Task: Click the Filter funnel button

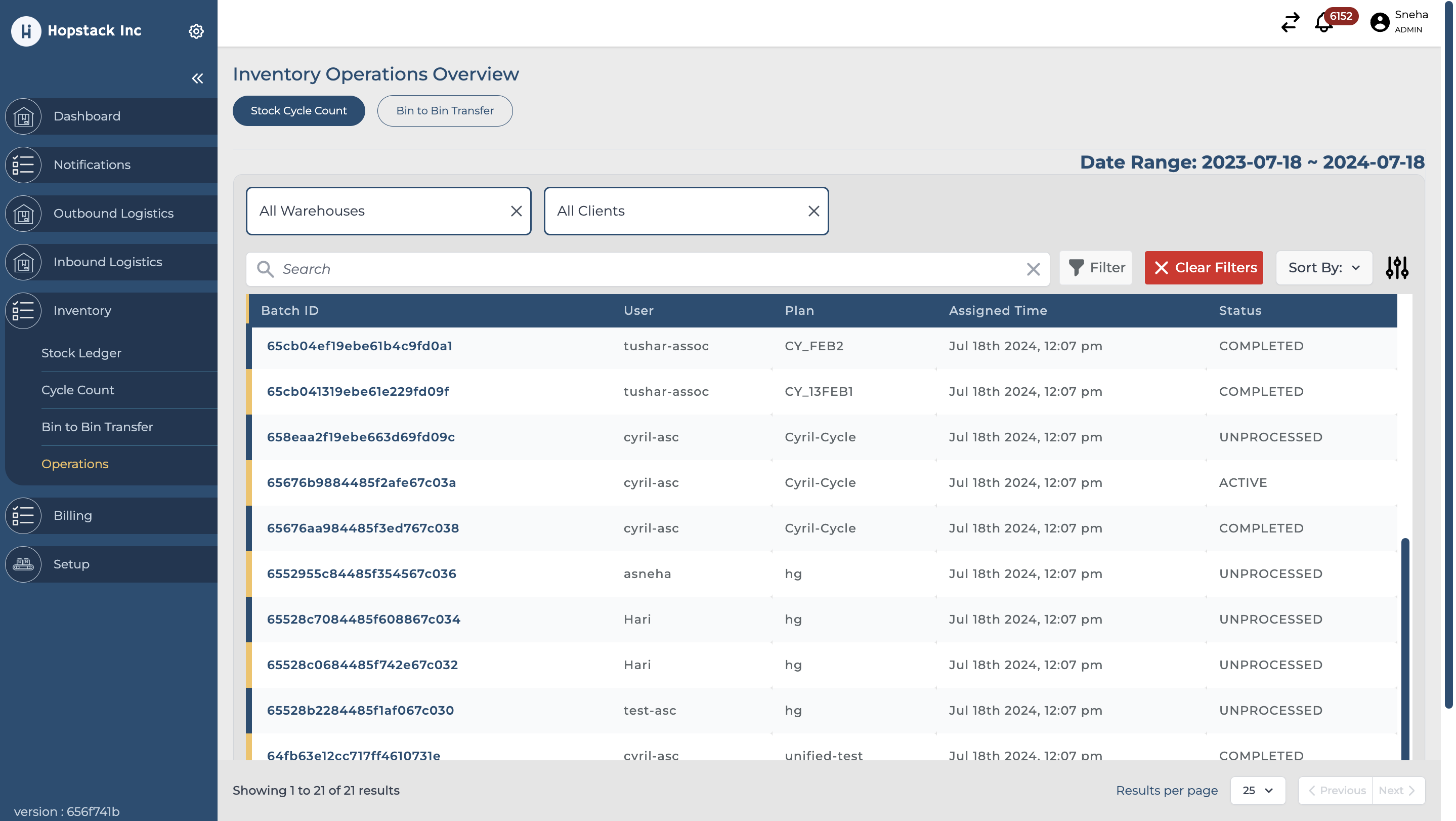Action: 1095,268
